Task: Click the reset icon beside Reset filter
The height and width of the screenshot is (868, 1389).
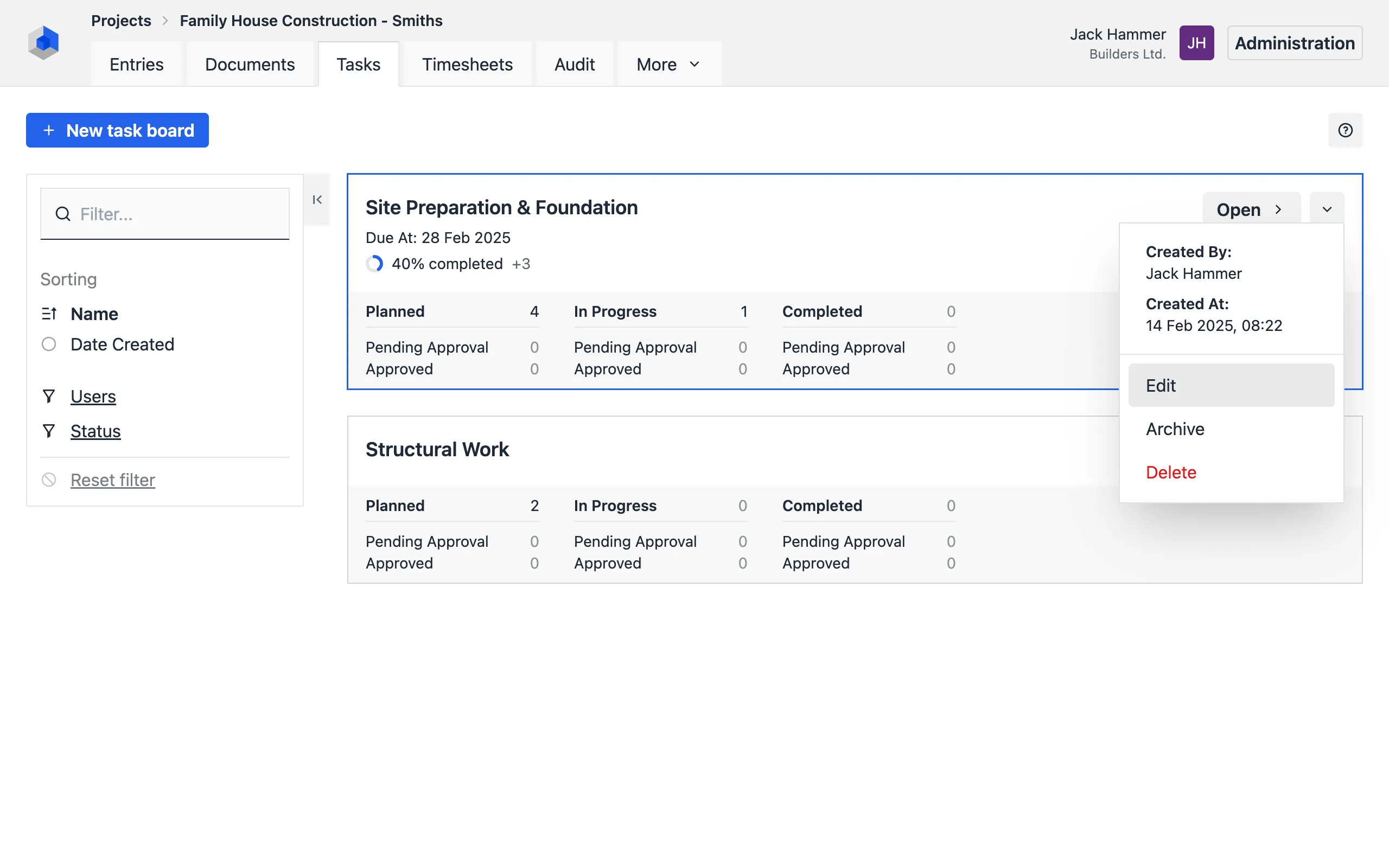Action: pos(49,480)
